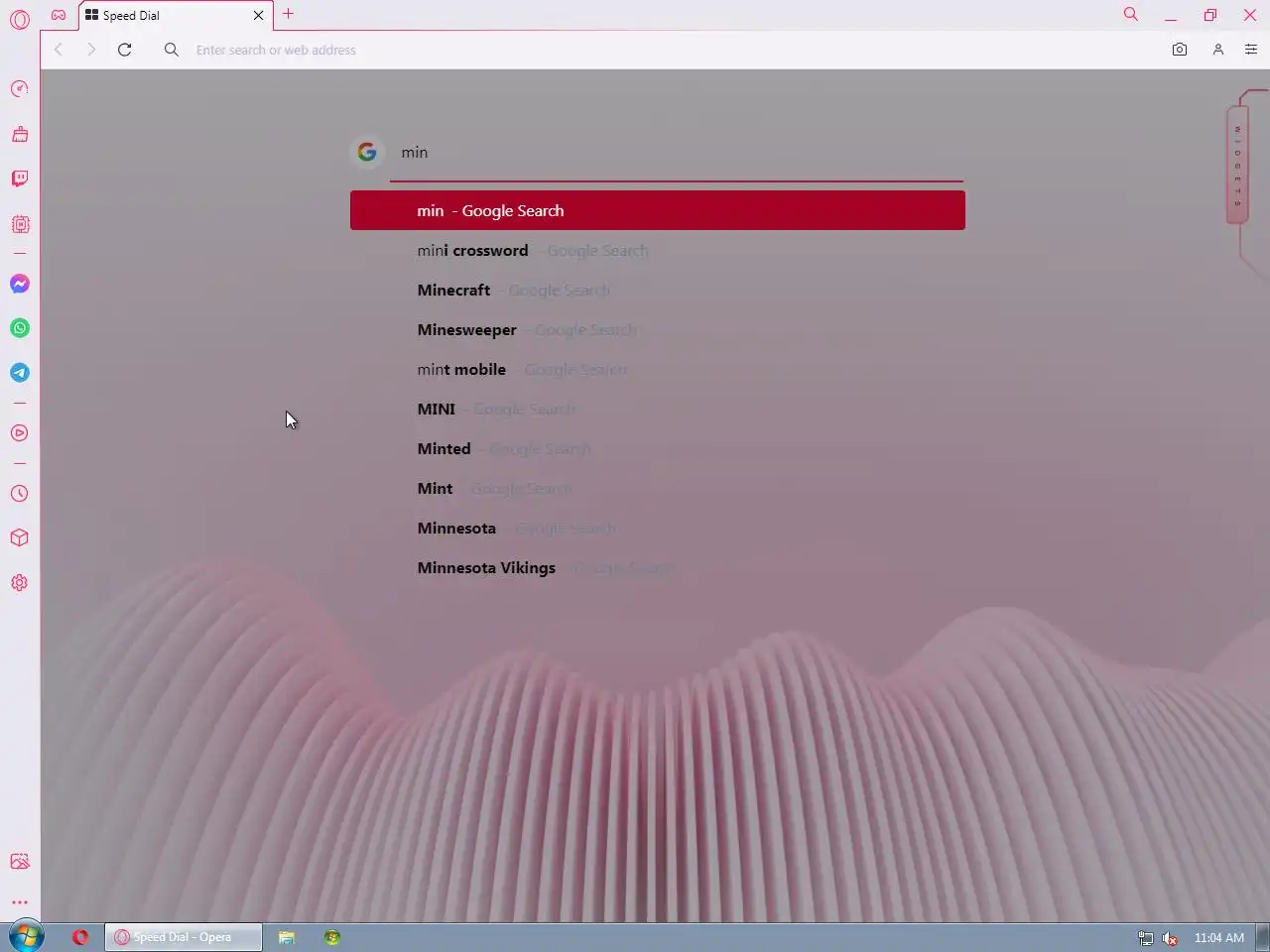
Task: Open GX Cleaner broom icon
Action: pyautogui.click(x=20, y=134)
